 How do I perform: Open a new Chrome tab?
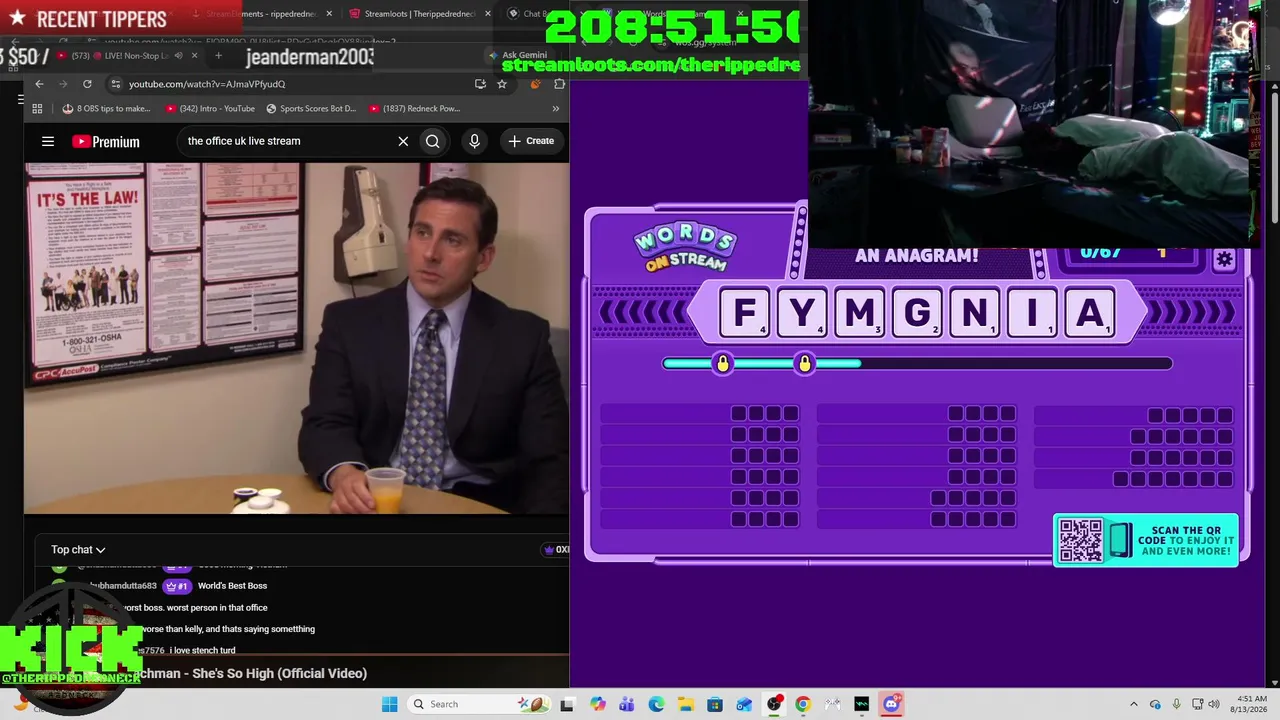218,56
